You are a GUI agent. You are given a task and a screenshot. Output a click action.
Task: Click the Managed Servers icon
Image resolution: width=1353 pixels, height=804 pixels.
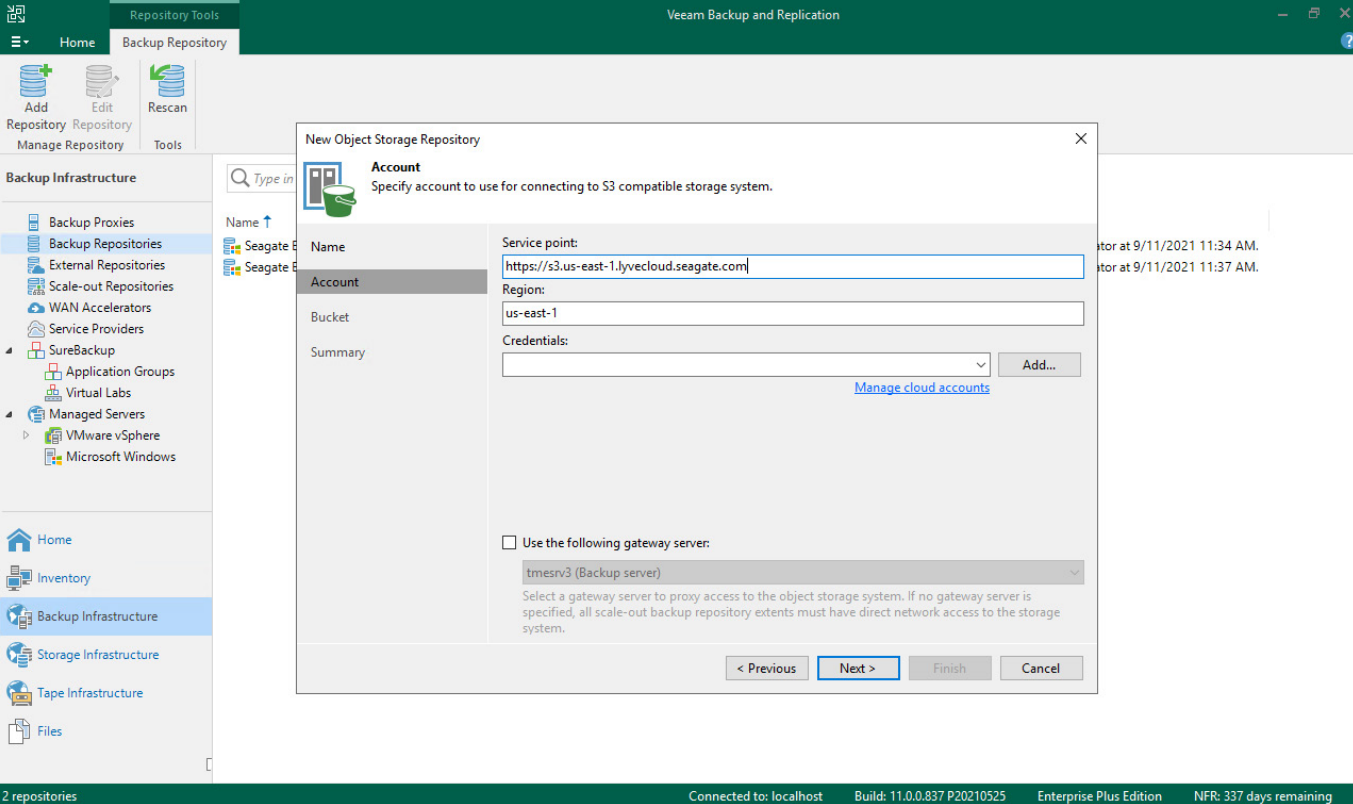tap(35, 414)
